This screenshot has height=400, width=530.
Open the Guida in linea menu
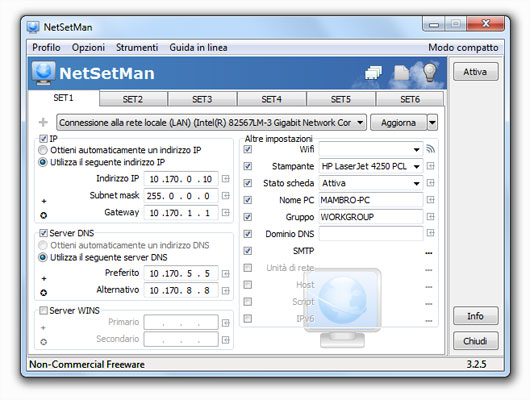point(198,47)
